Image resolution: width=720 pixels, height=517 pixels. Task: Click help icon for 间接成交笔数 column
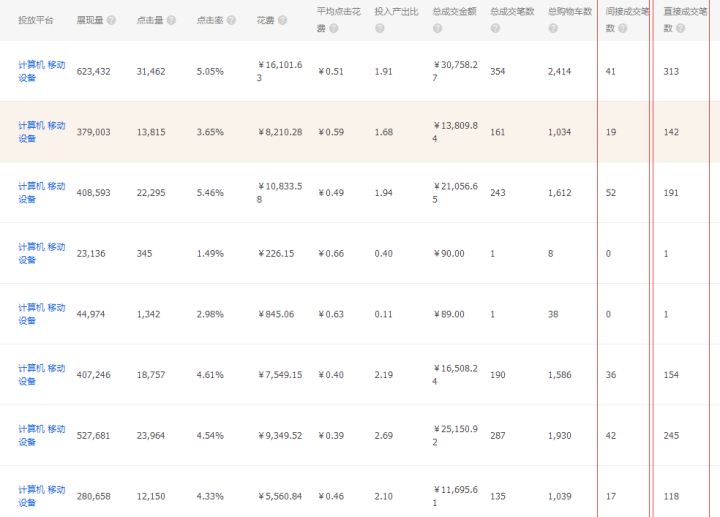click(x=623, y=28)
